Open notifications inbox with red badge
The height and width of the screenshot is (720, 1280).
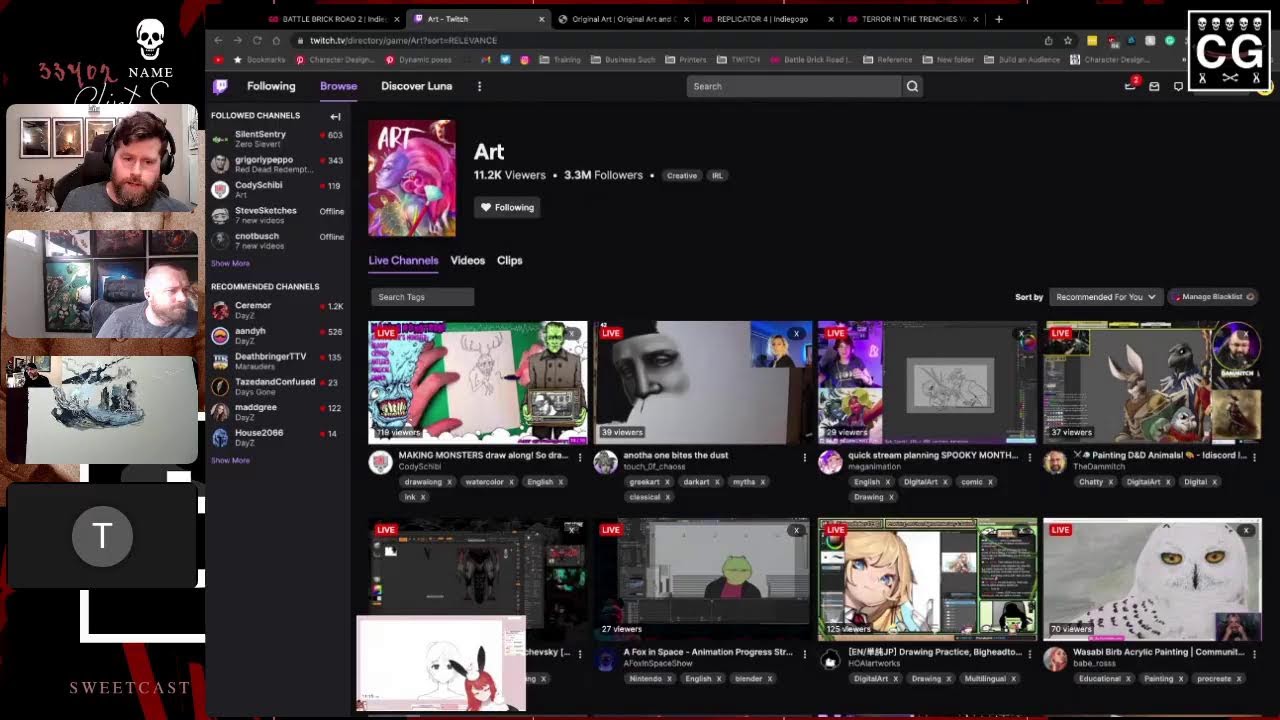coord(1131,86)
